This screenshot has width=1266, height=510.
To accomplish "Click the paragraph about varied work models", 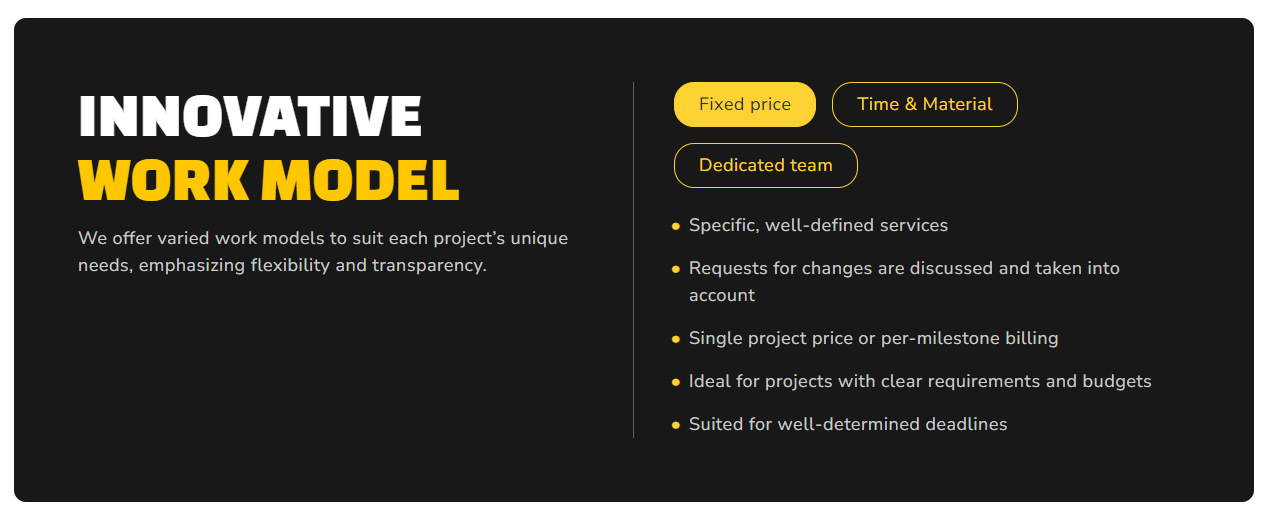I will point(322,239).
